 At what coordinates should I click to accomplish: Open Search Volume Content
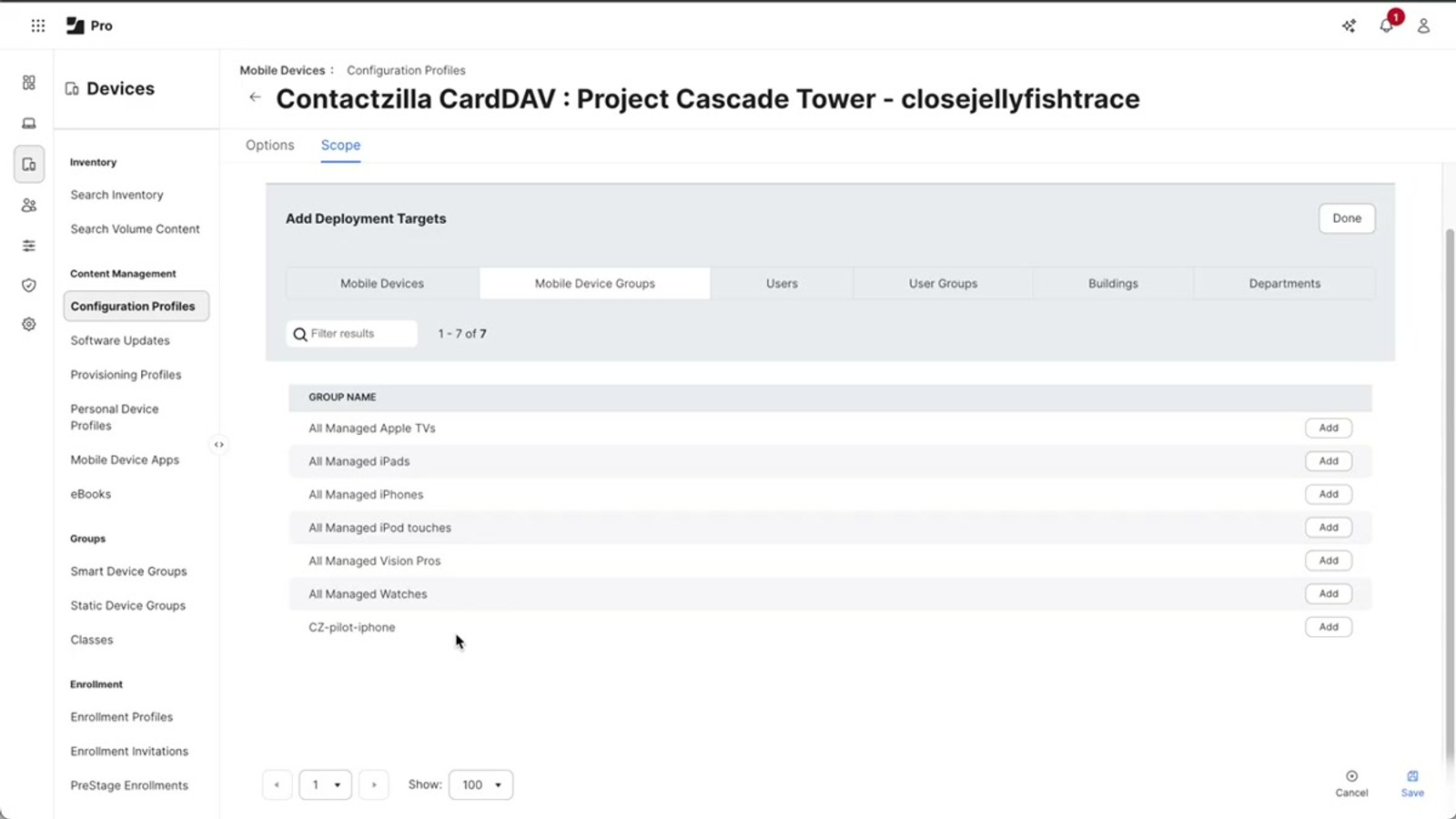(x=136, y=229)
